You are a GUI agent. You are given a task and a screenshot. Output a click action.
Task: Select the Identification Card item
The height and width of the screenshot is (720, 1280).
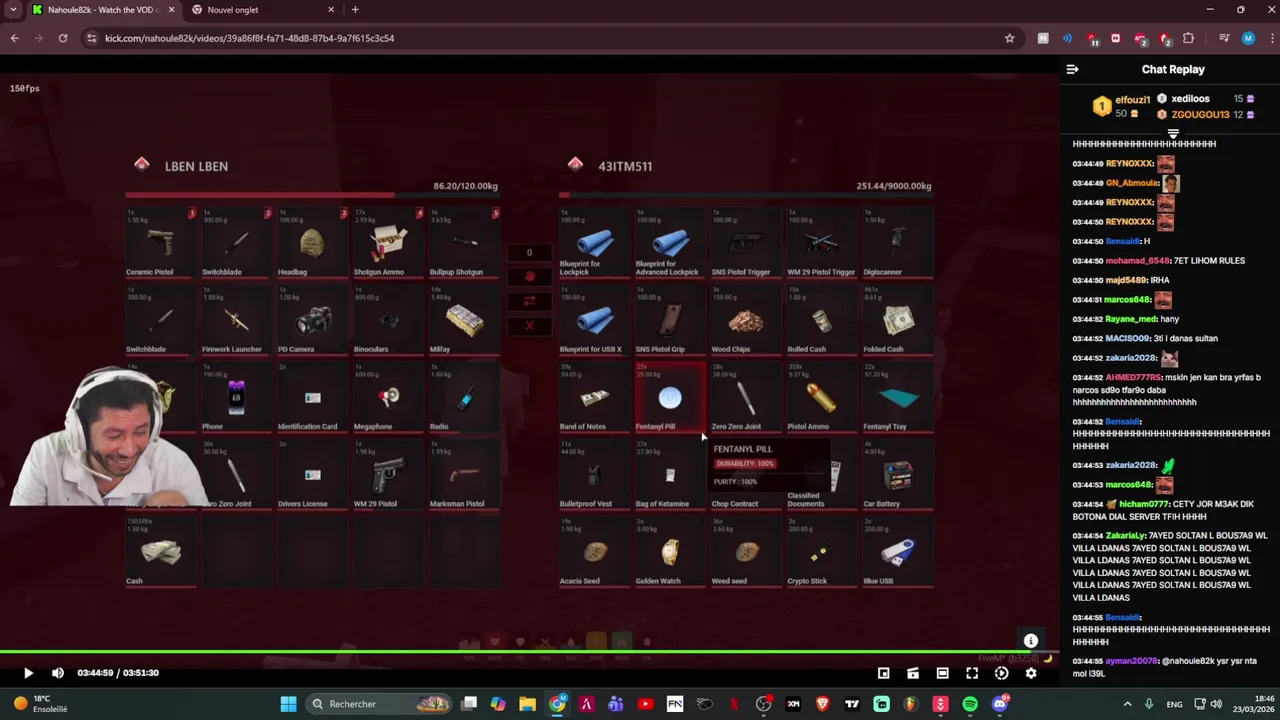[312, 397]
